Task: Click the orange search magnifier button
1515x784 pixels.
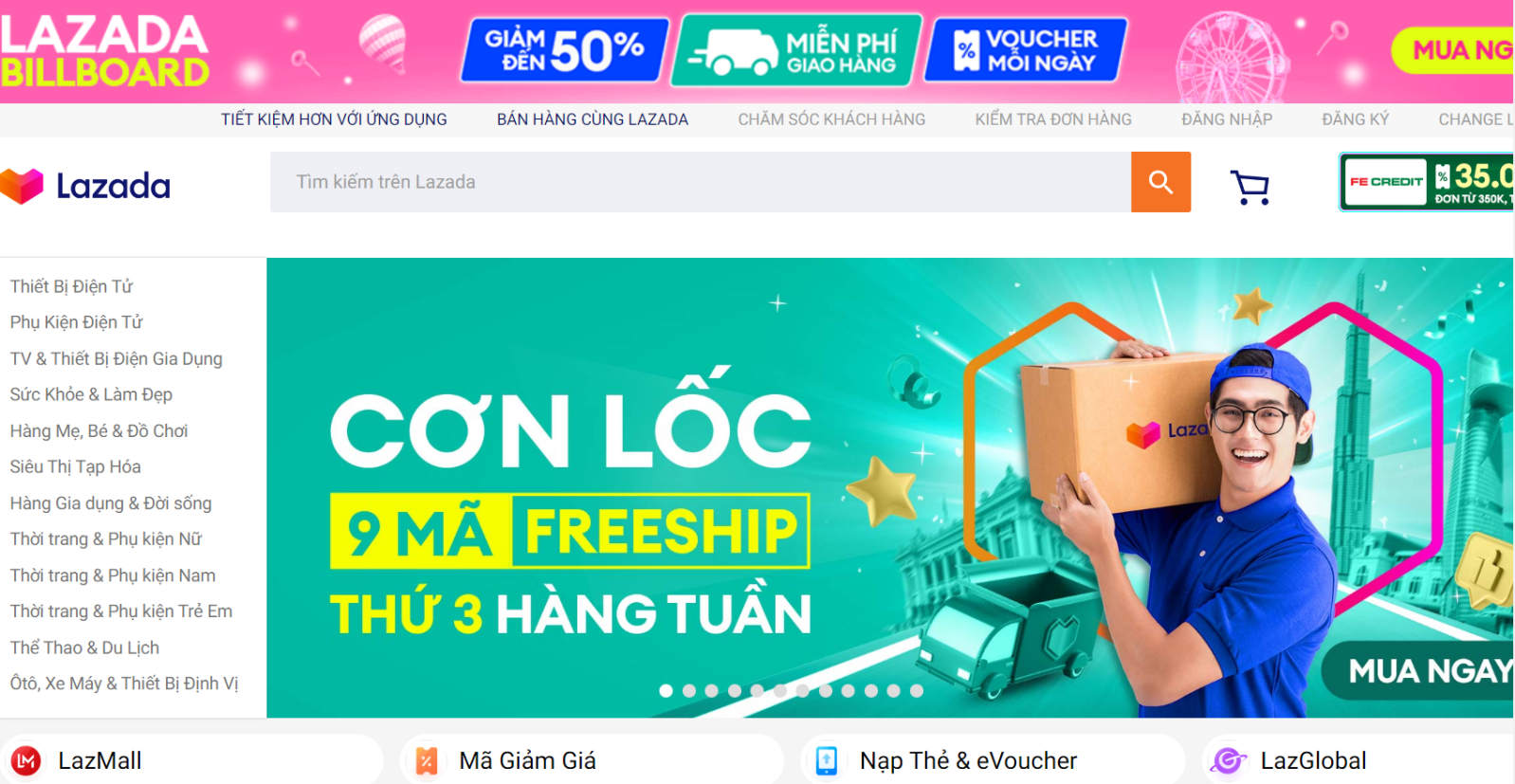Action: pyautogui.click(x=1160, y=182)
